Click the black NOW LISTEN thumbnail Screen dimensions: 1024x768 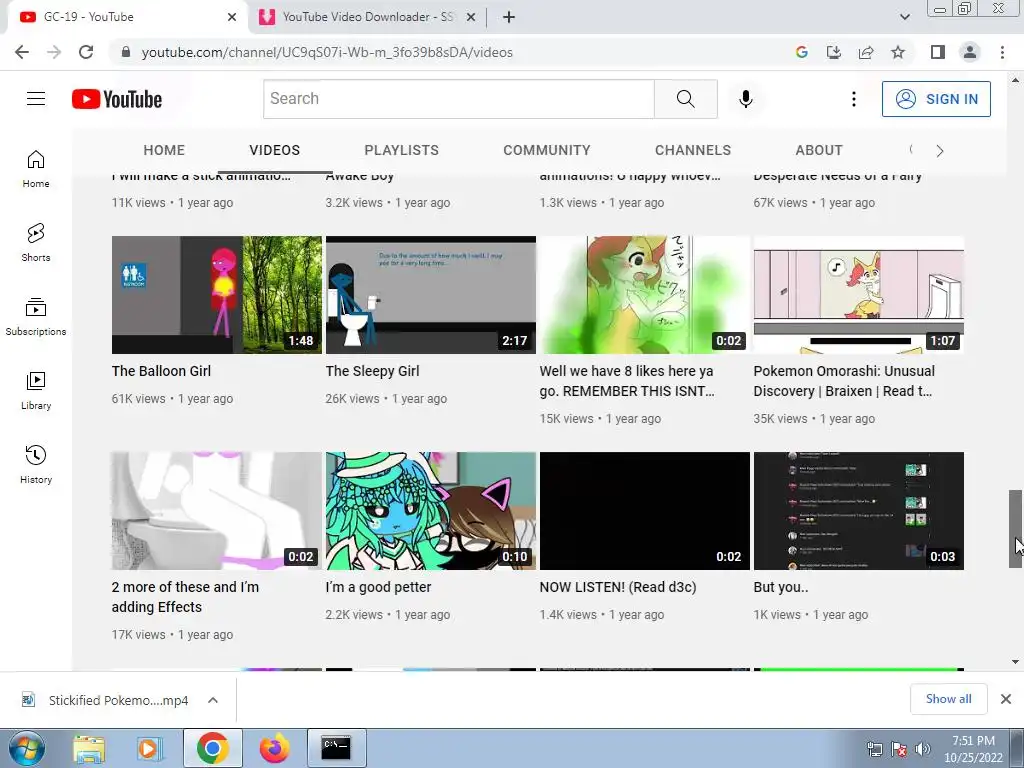[645, 511]
